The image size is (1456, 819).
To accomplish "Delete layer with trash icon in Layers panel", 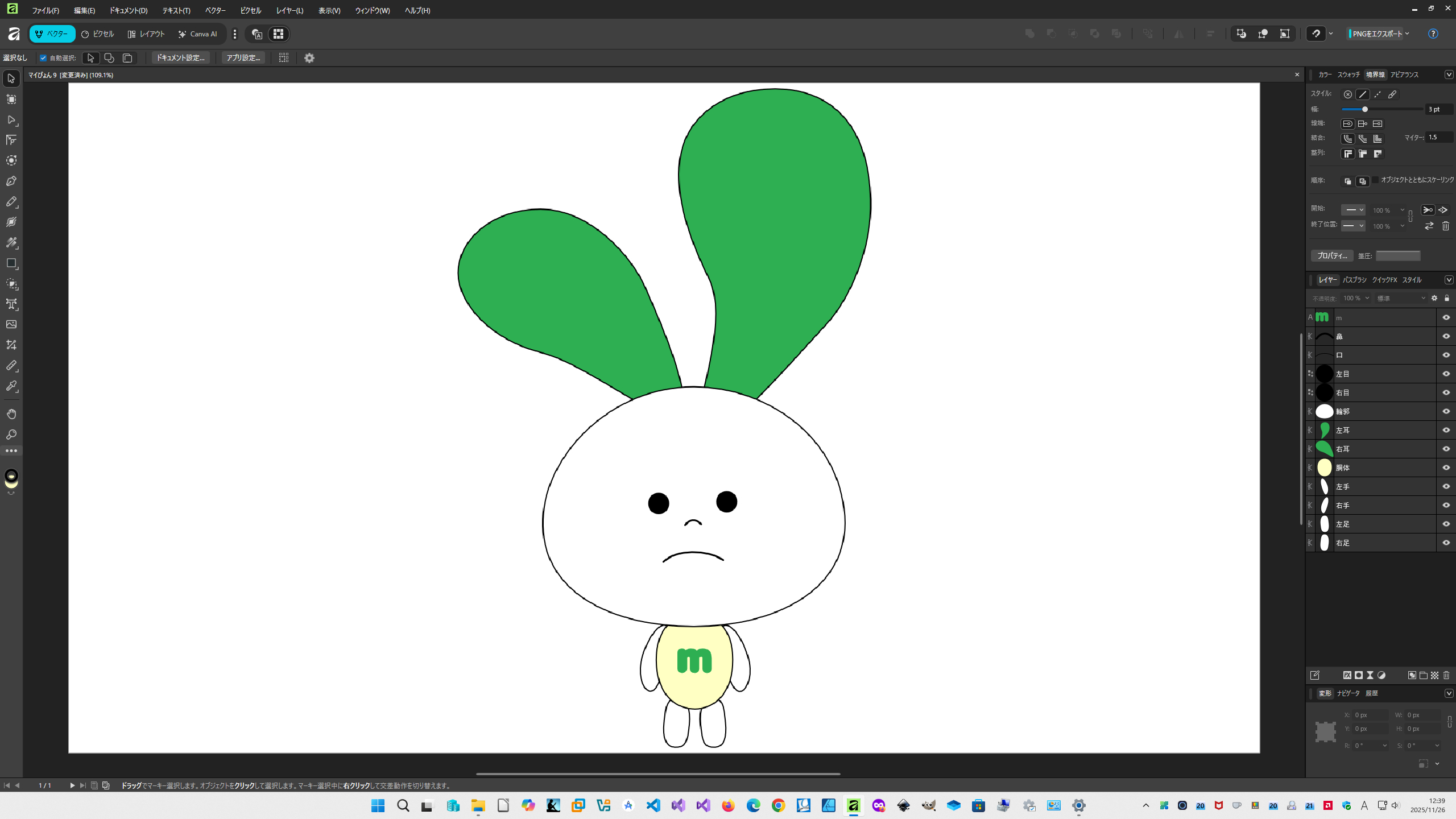I will click(x=1446, y=675).
